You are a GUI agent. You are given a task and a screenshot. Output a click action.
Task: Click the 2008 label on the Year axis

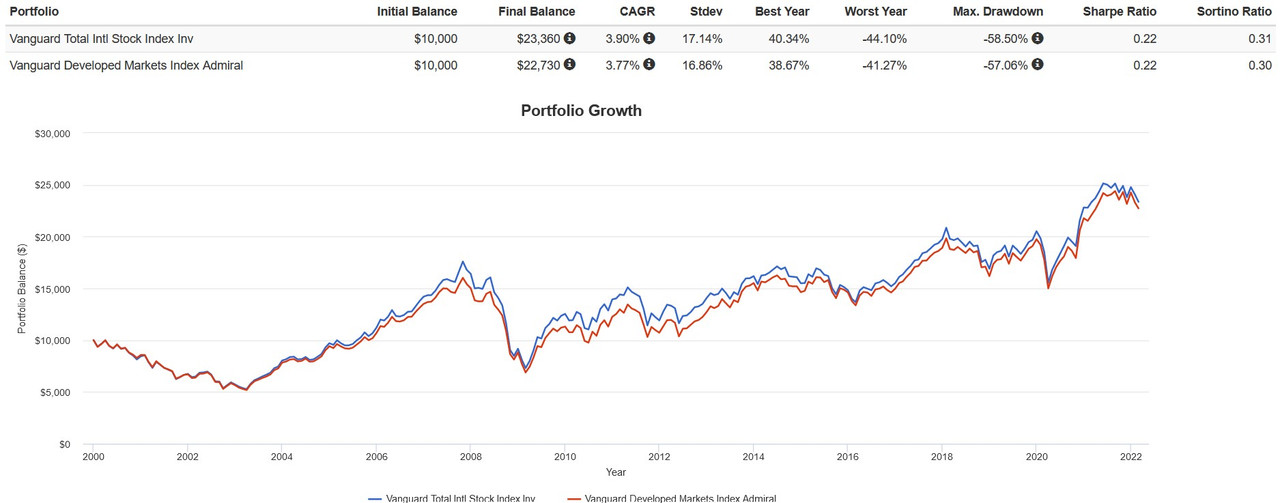click(469, 456)
